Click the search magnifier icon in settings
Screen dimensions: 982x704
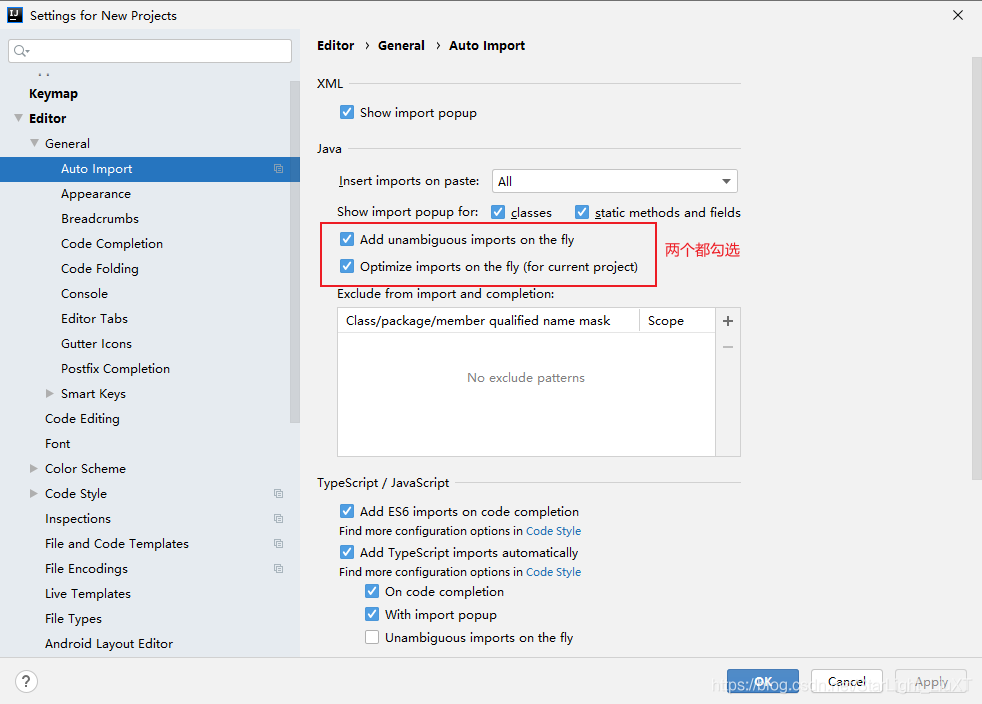[x=19, y=51]
